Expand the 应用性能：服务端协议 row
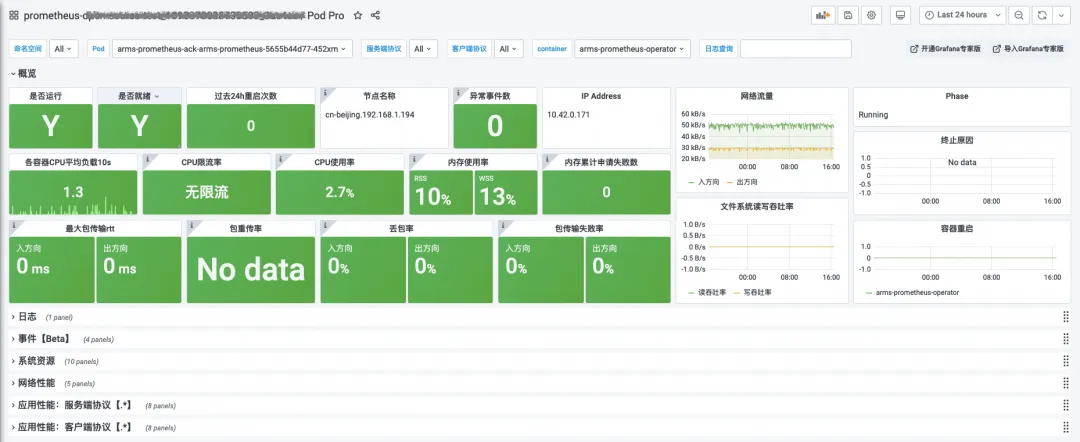The height and width of the screenshot is (442, 1080). (72, 405)
